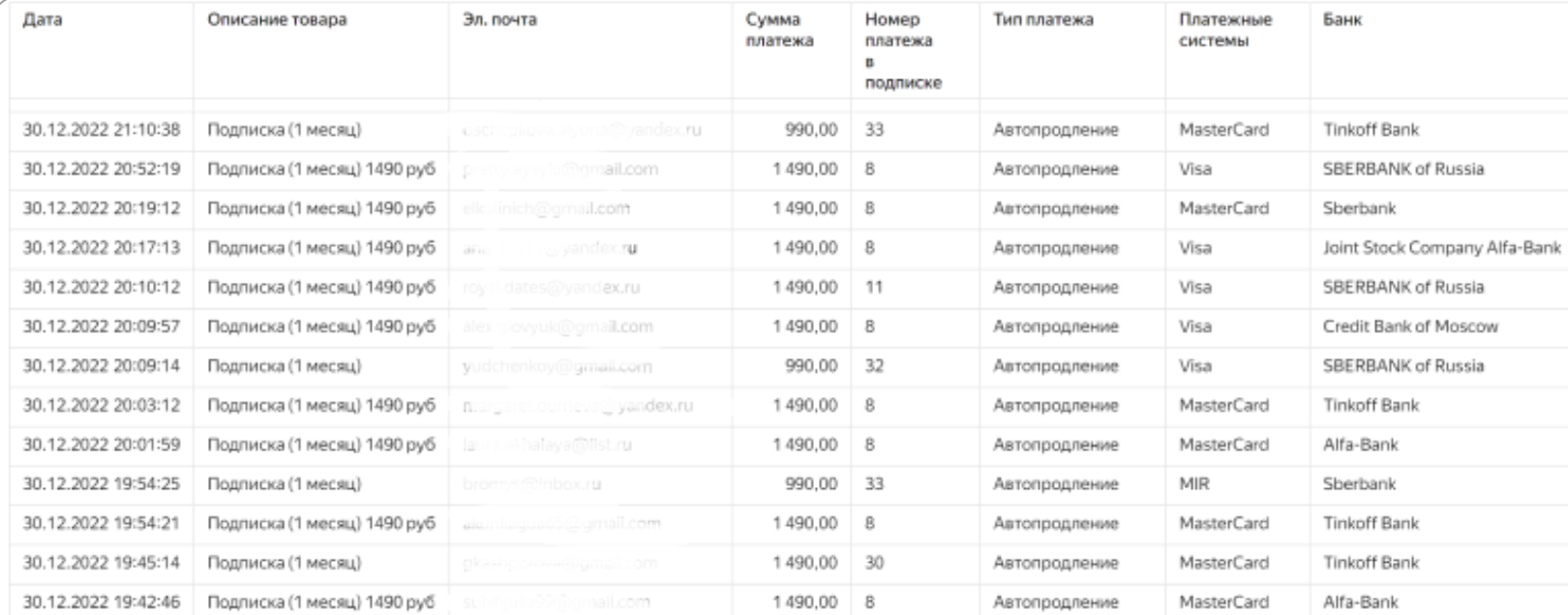Click Visa in the 20:17:13 row

pyautogui.click(x=1195, y=248)
